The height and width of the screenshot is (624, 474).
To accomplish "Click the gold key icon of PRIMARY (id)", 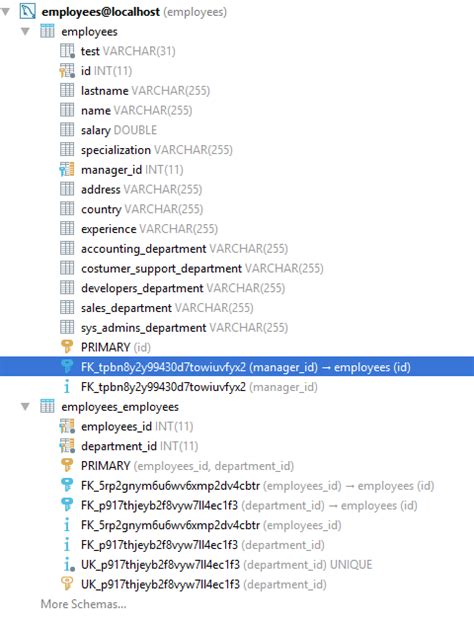I will pos(67,347).
